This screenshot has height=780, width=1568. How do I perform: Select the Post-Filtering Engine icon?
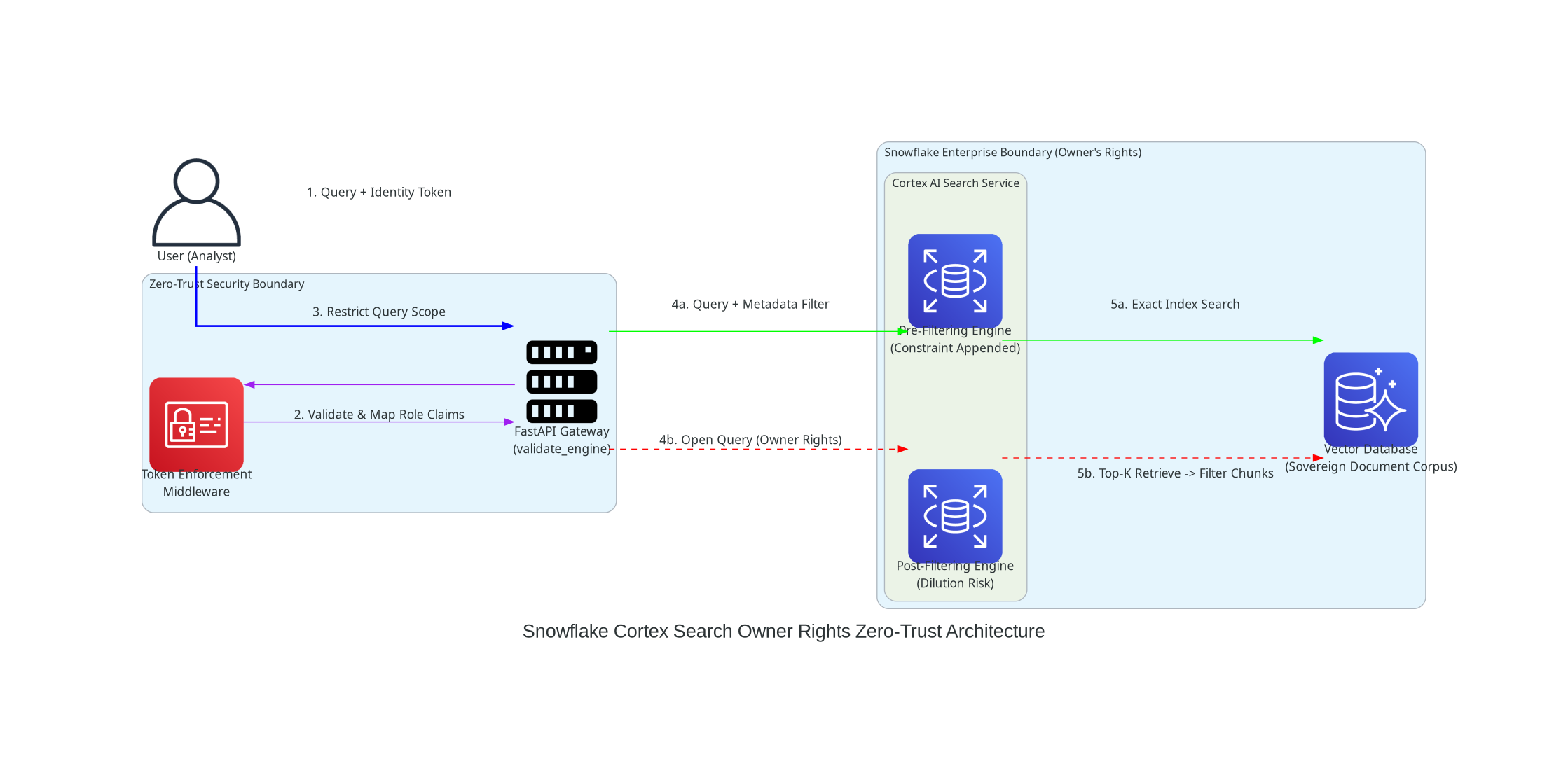tap(955, 515)
